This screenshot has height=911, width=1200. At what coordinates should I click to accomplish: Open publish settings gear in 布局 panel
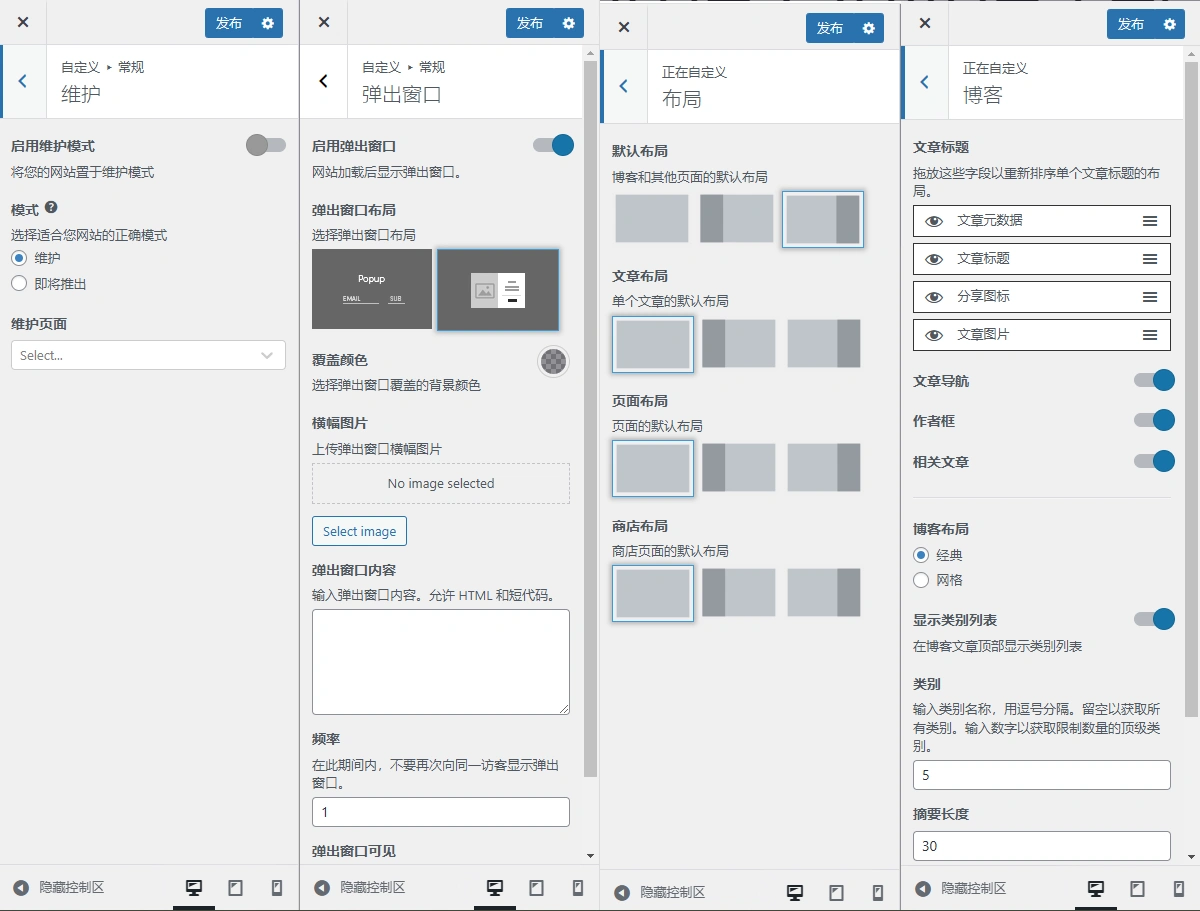(x=867, y=28)
